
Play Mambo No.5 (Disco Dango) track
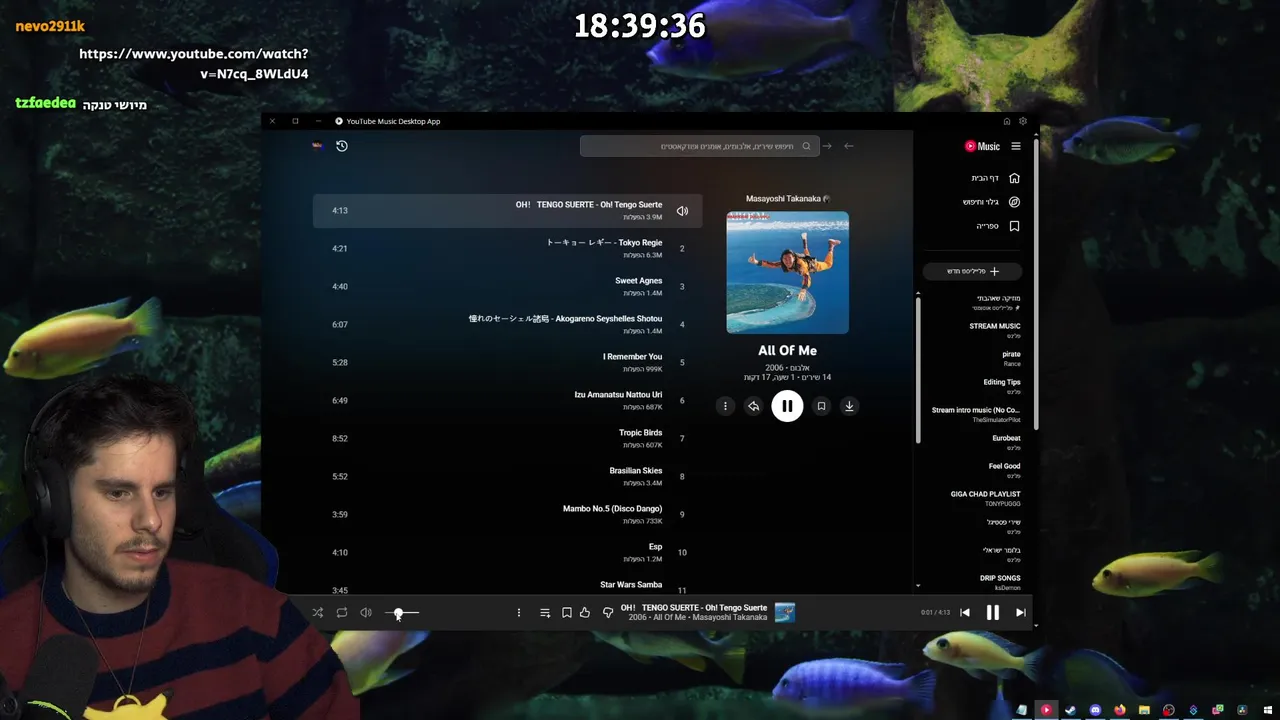pos(507,514)
